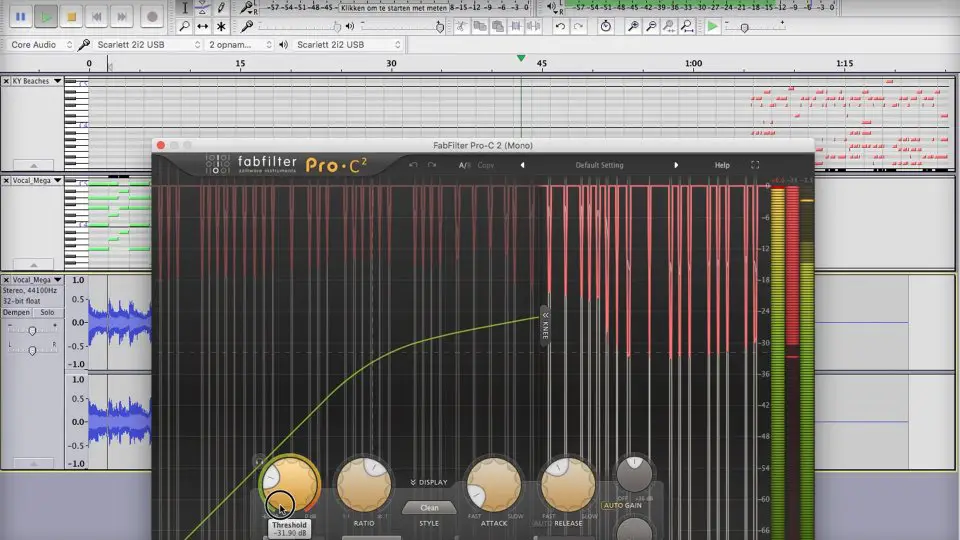
Task: Collapse the KY Beaches track
Action: (x=34, y=165)
